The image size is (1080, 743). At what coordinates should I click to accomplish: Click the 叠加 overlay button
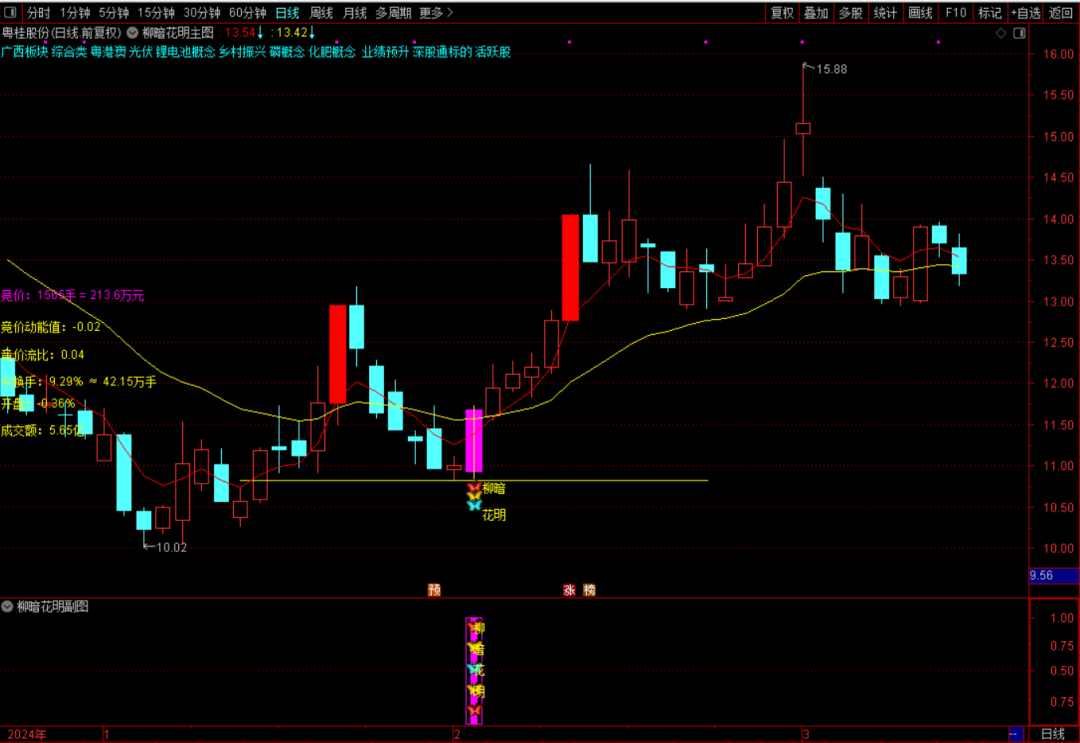(x=816, y=13)
